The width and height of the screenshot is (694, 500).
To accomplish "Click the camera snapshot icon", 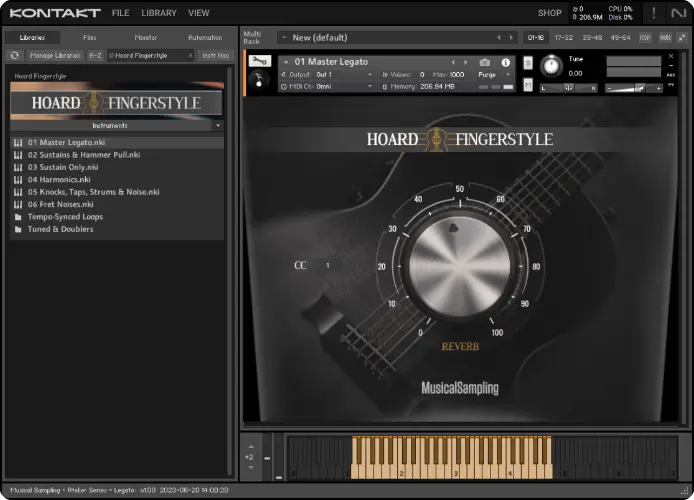I will (485, 62).
